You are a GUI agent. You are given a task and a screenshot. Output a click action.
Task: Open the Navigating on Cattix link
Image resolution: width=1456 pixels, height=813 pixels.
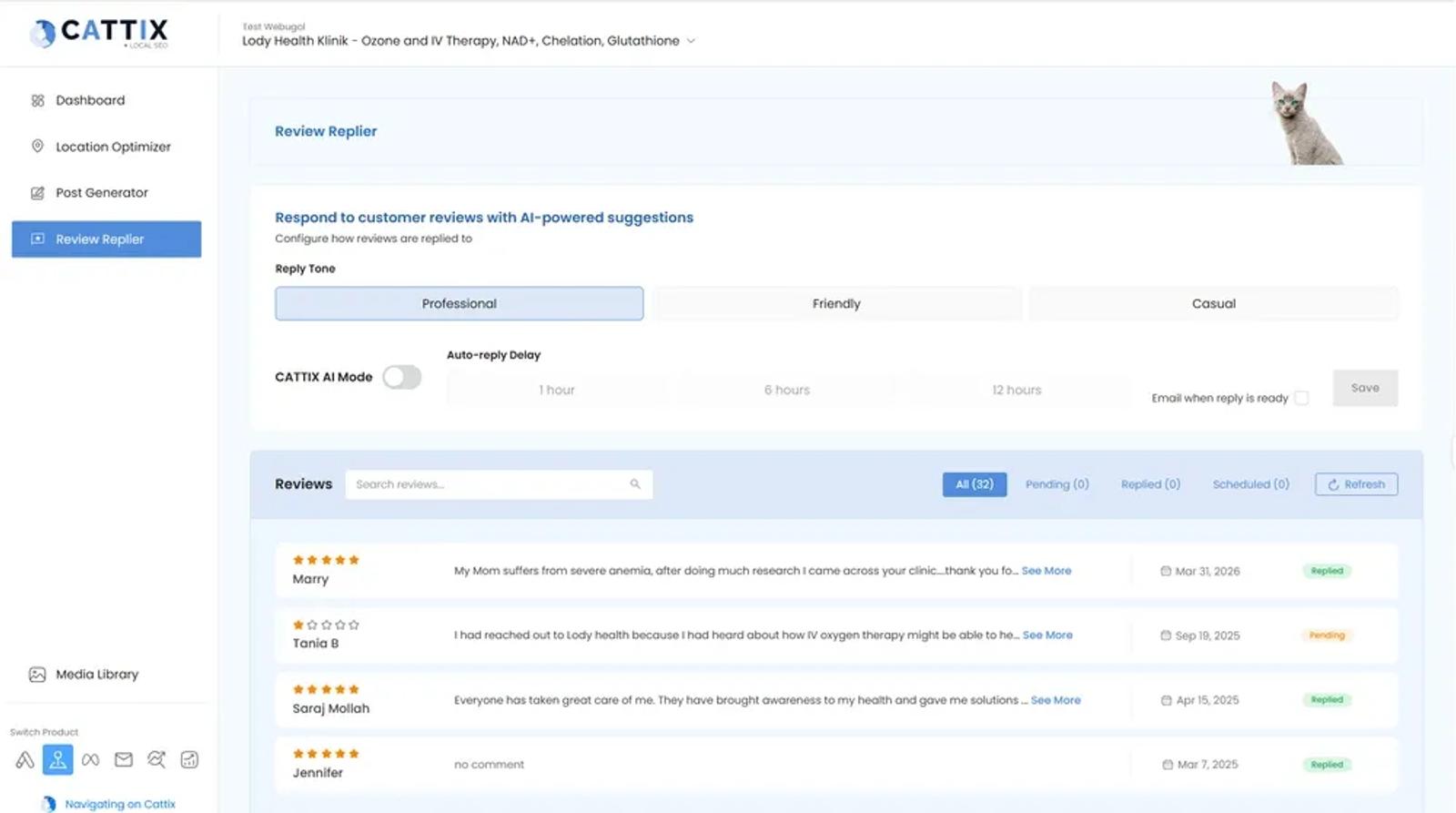click(x=120, y=804)
